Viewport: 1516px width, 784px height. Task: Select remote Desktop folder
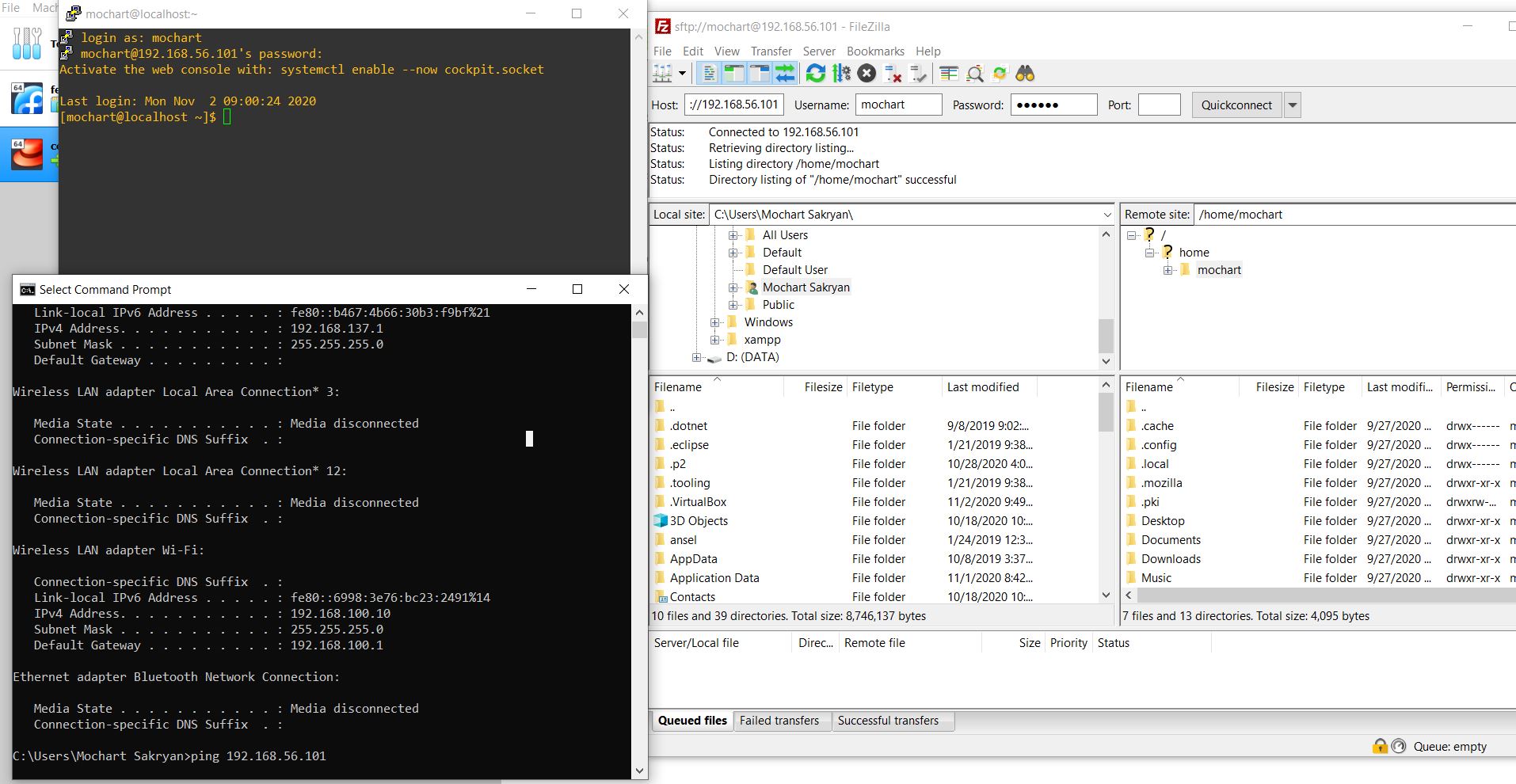coord(1319,521)
